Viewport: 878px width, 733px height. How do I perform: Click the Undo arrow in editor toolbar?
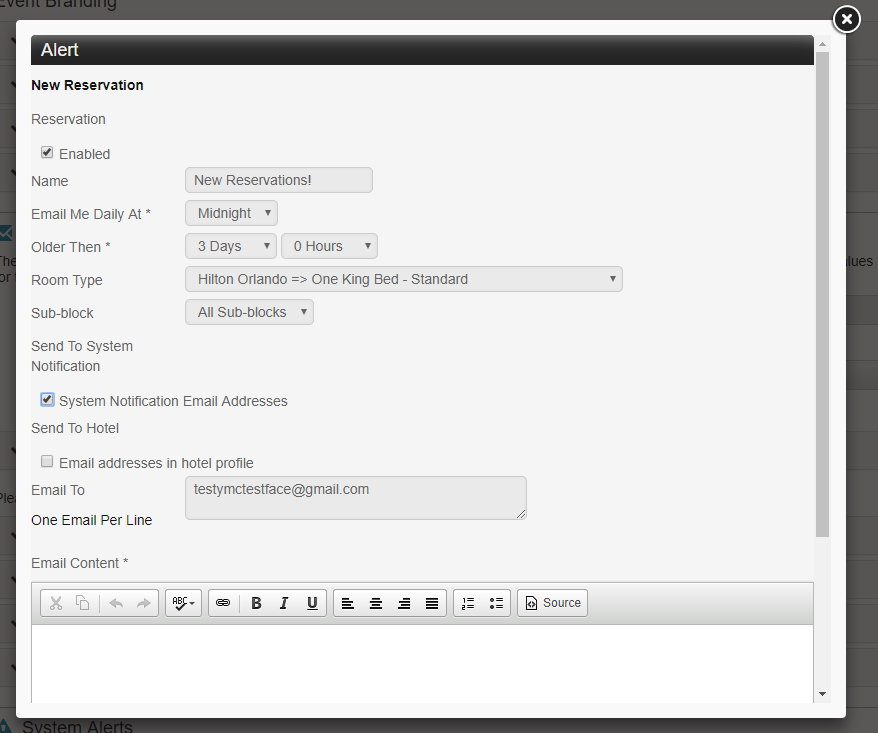point(116,603)
